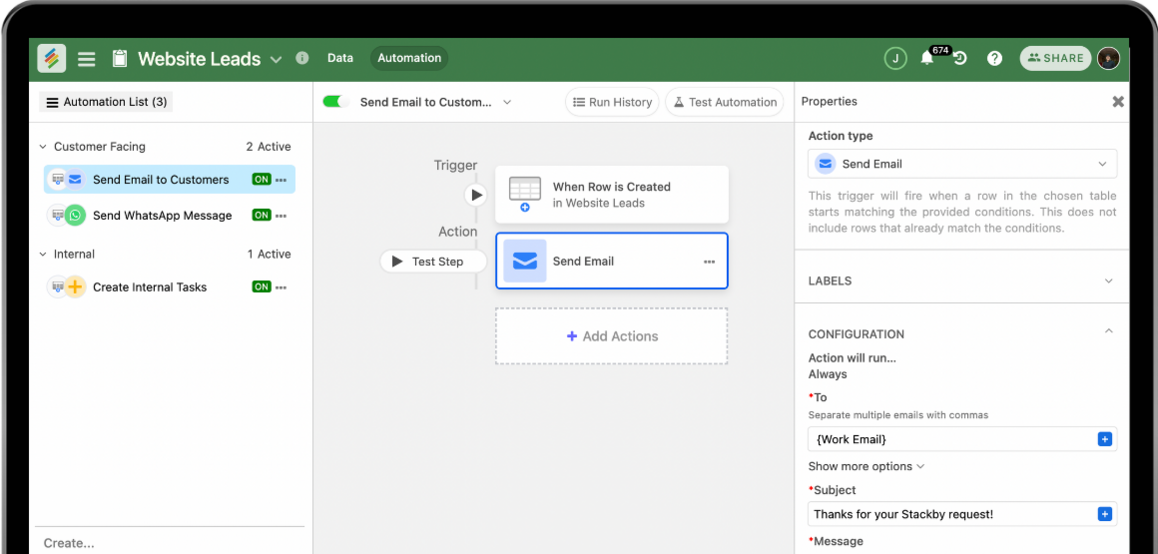Collapse the Customer Facing group
This screenshot has height=554, width=1158.
(x=43, y=147)
